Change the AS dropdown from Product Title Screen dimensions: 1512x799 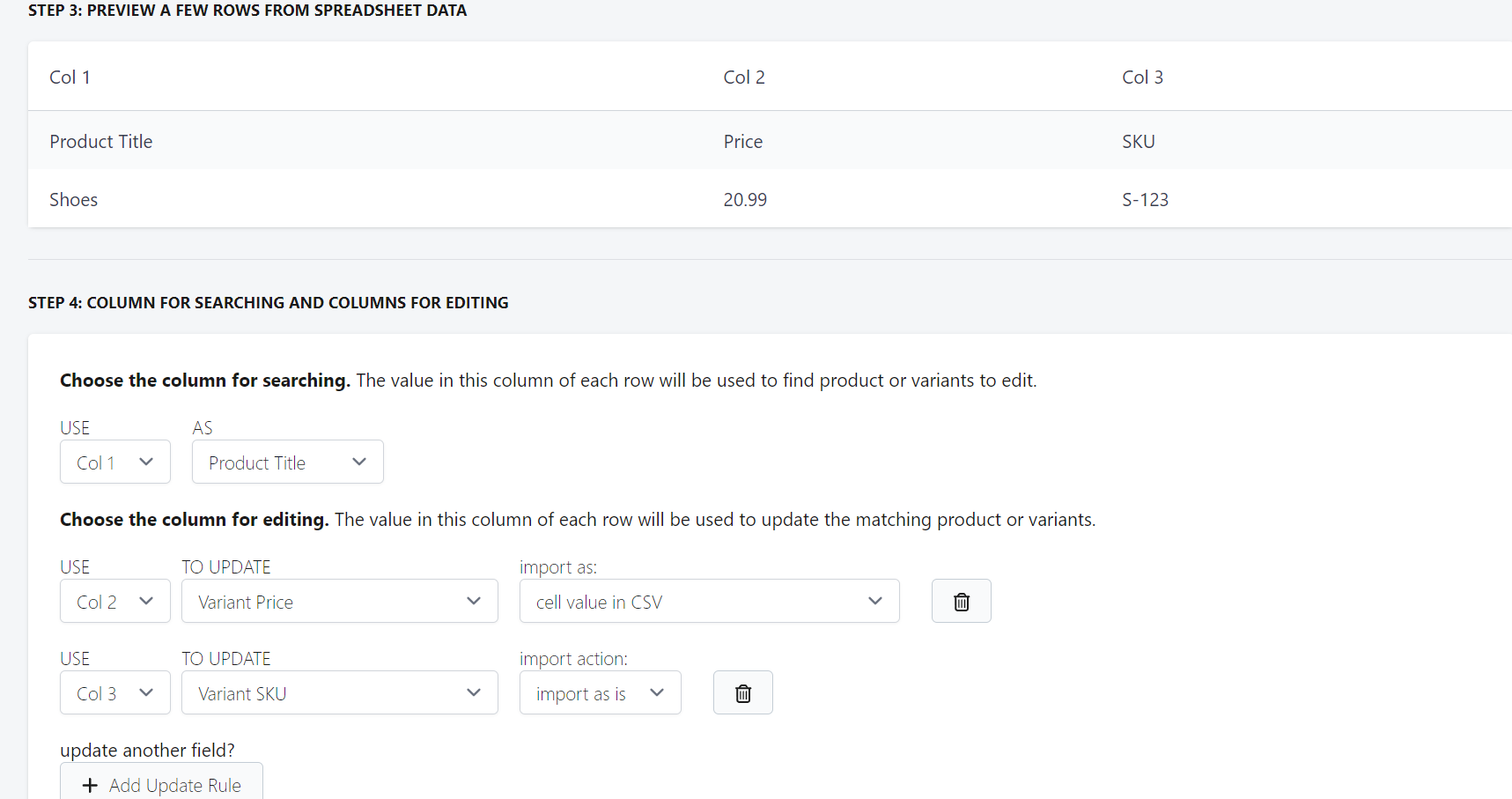tap(287, 462)
